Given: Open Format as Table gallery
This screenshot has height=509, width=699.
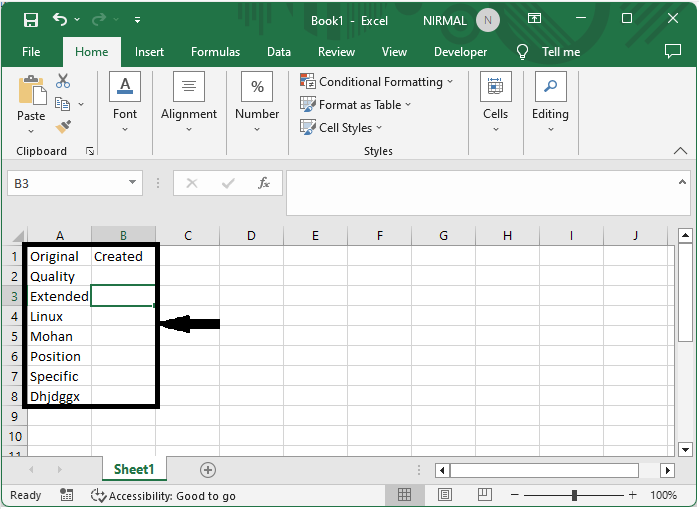Looking at the screenshot, I should pyautogui.click(x=355, y=105).
